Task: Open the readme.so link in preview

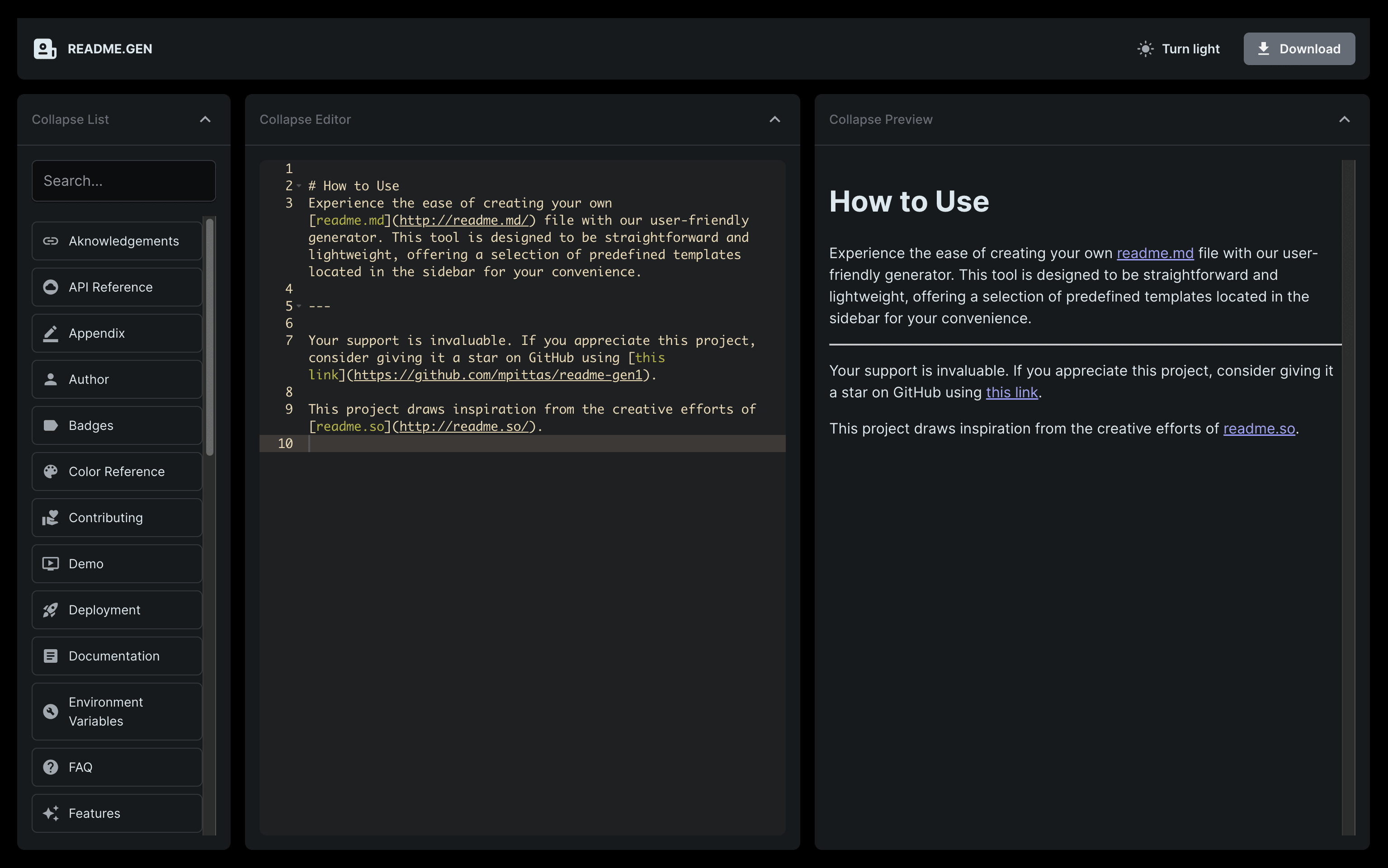Action: tap(1259, 429)
